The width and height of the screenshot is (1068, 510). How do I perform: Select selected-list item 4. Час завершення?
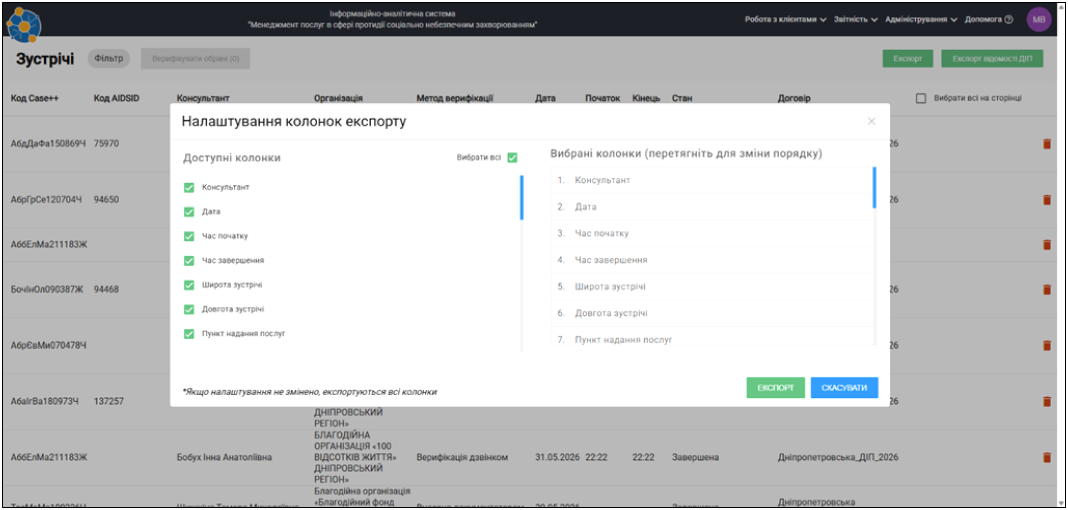point(711,260)
